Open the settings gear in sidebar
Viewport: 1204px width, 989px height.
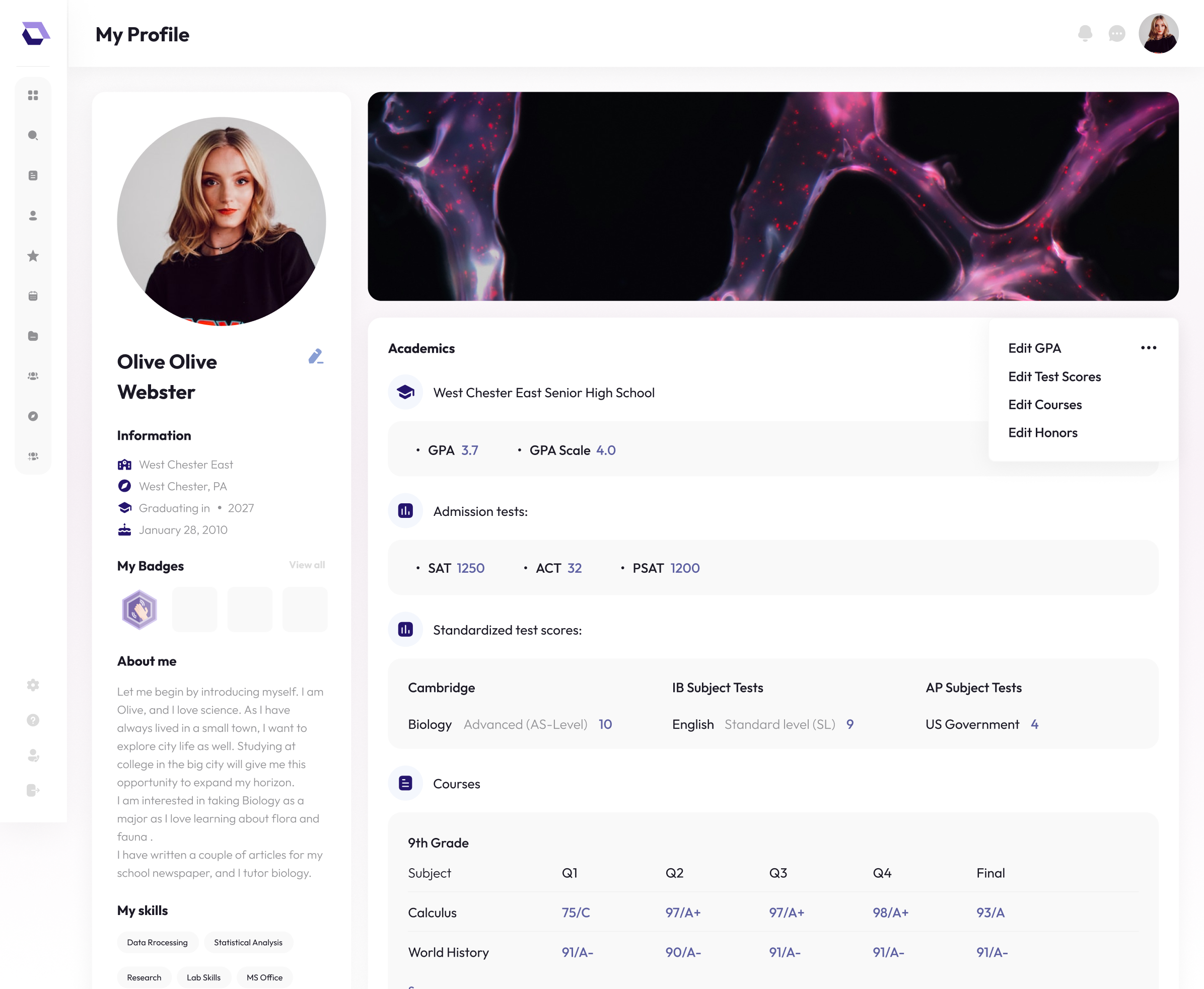pyautogui.click(x=33, y=685)
